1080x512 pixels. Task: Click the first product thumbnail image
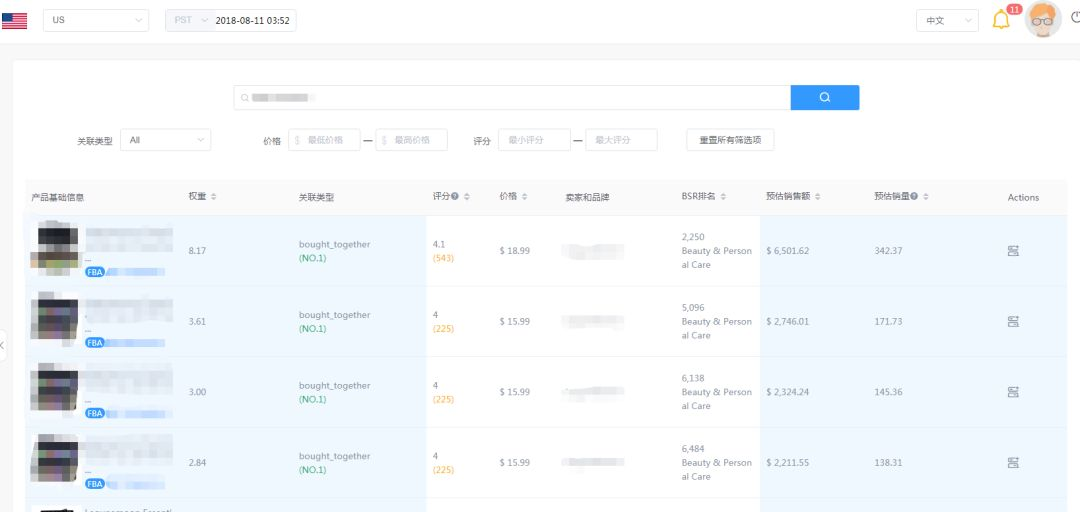coord(56,248)
